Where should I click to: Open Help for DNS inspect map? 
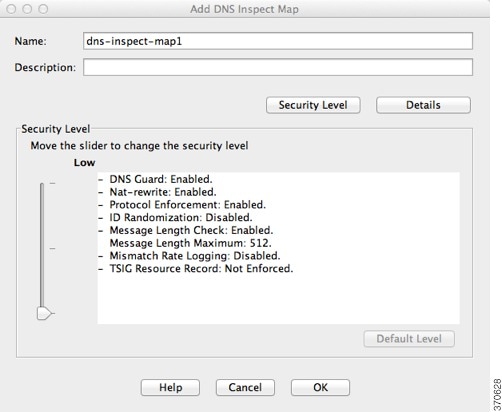(170, 387)
